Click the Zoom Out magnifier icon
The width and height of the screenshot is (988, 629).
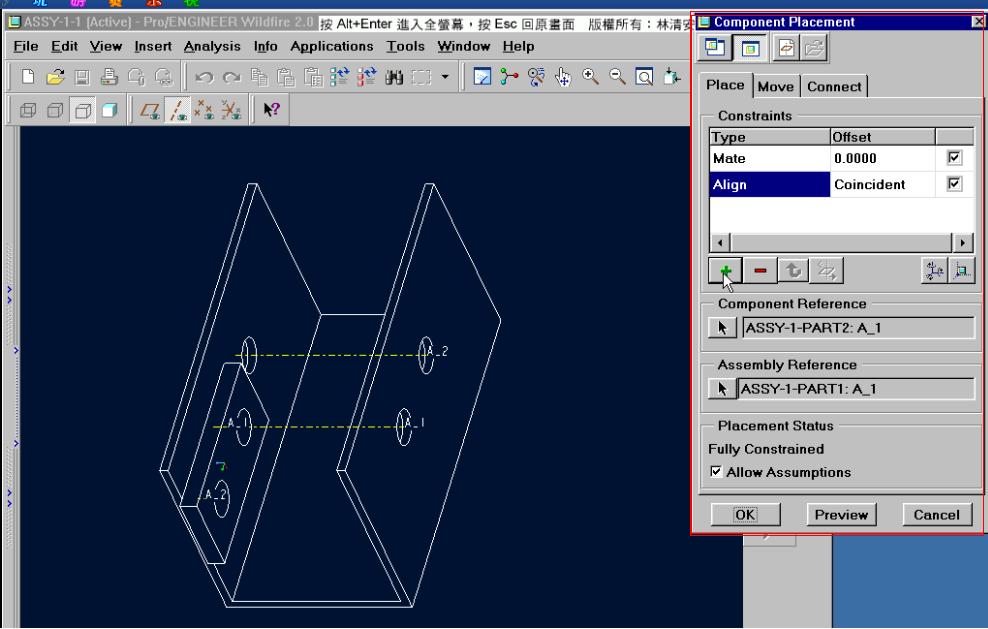pos(618,77)
